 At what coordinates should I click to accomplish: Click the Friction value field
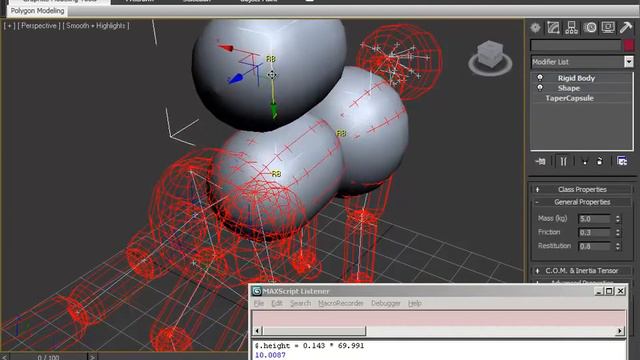594,232
